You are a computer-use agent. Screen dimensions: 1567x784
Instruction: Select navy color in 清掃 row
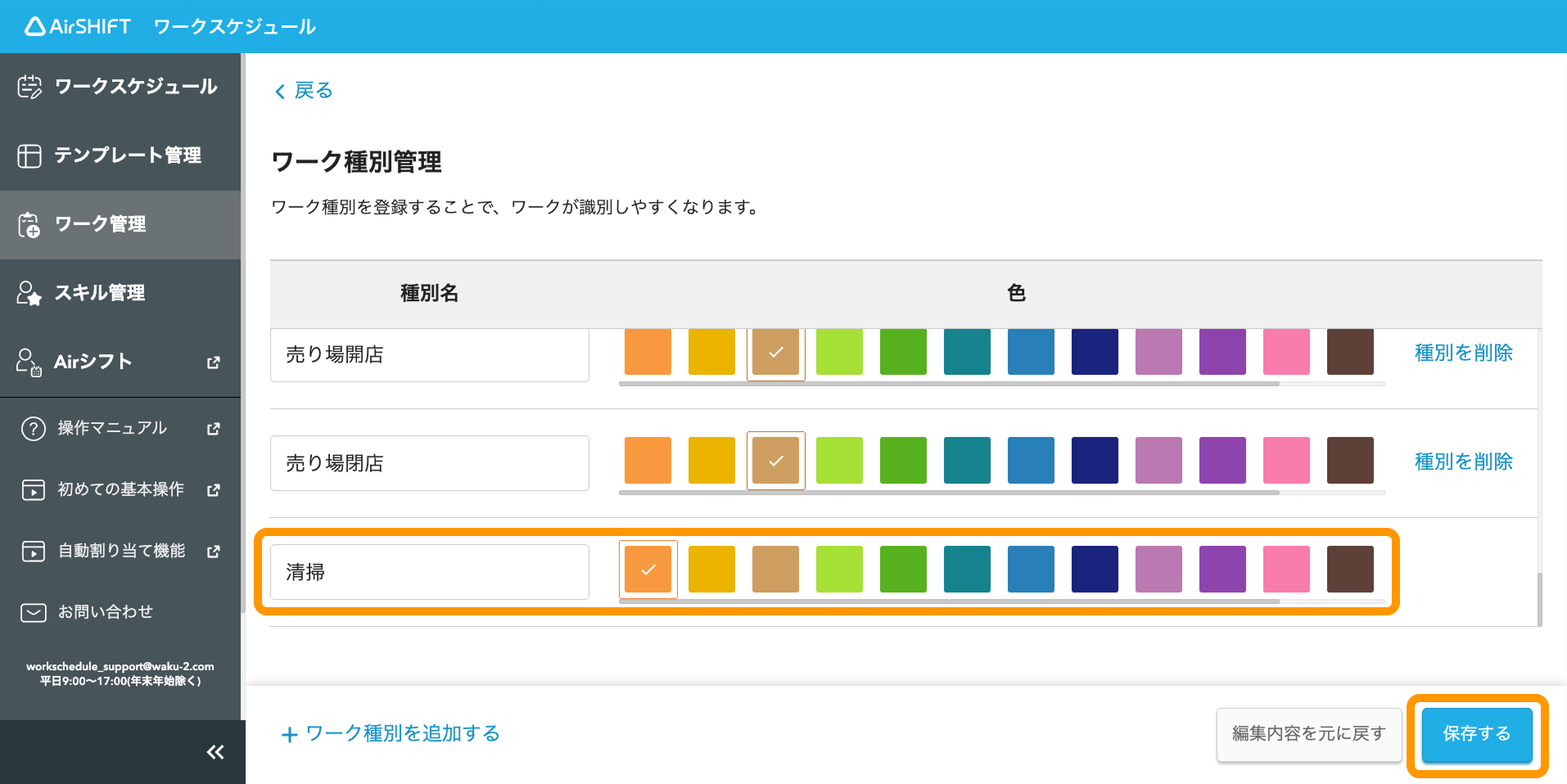[1095, 570]
